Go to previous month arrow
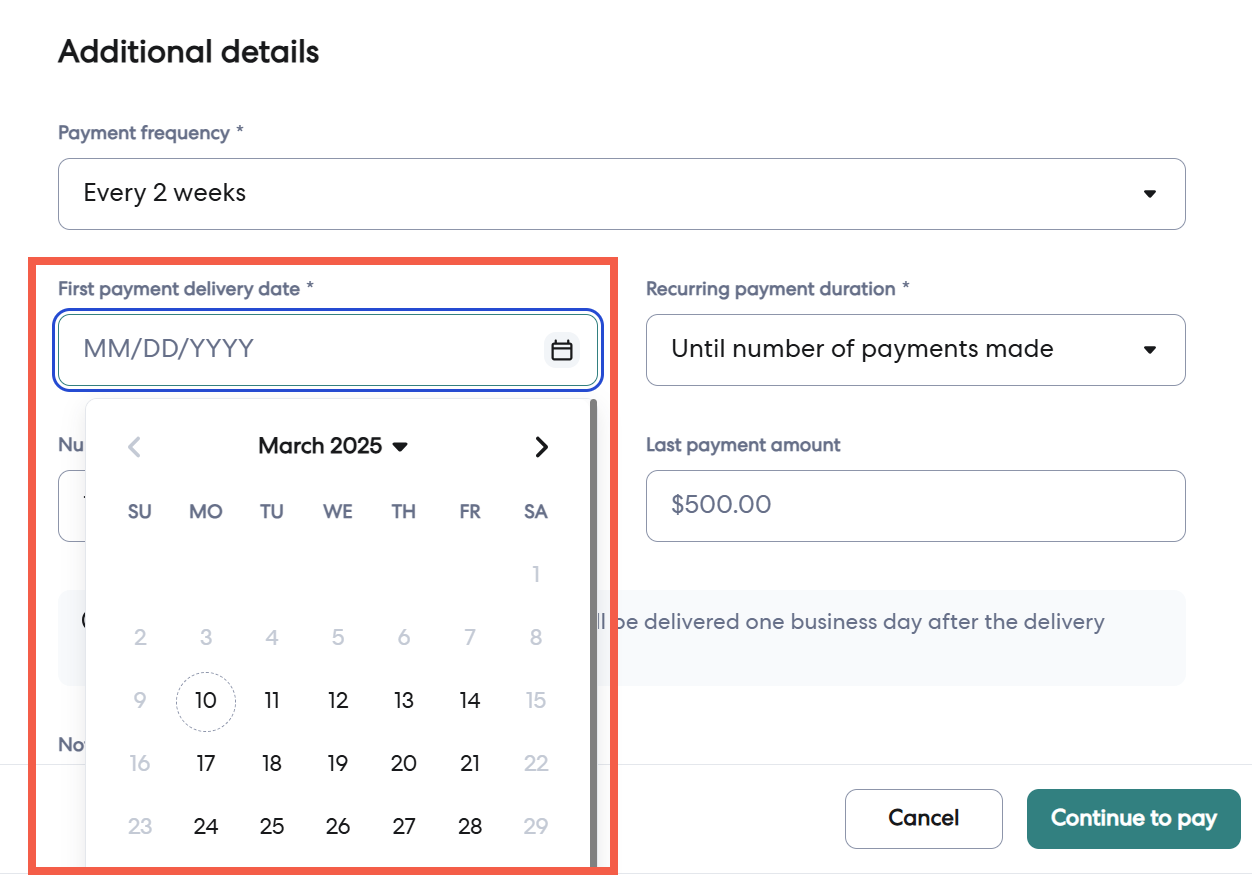 pyautogui.click(x=135, y=447)
